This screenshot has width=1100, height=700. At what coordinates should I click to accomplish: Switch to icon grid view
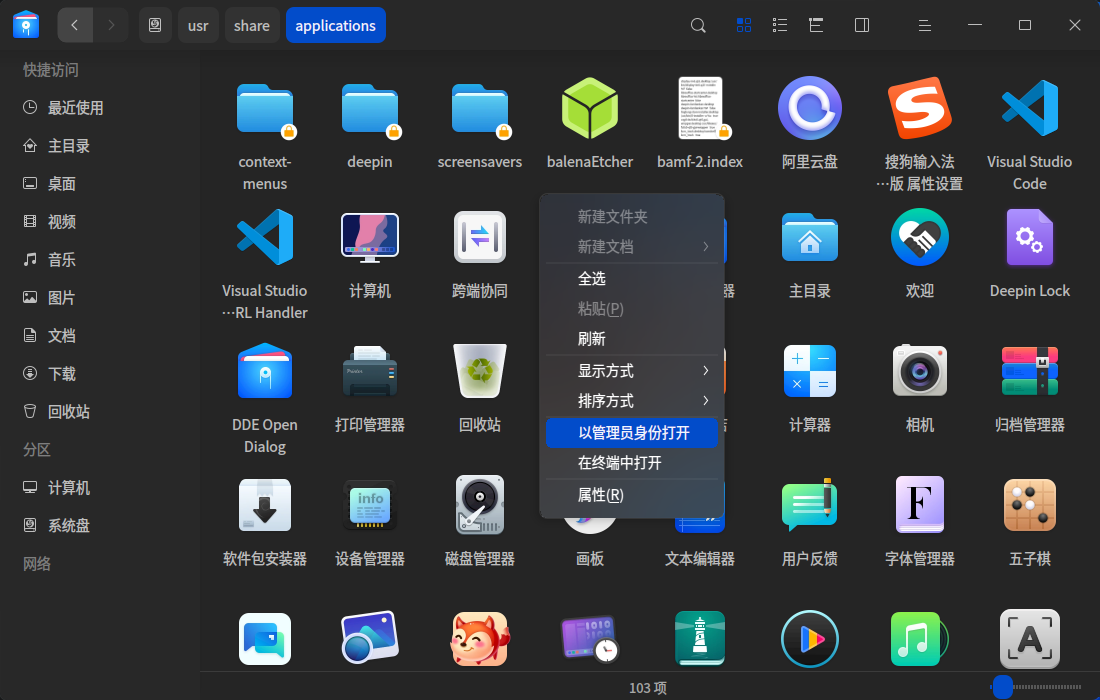pyautogui.click(x=744, y=25)
